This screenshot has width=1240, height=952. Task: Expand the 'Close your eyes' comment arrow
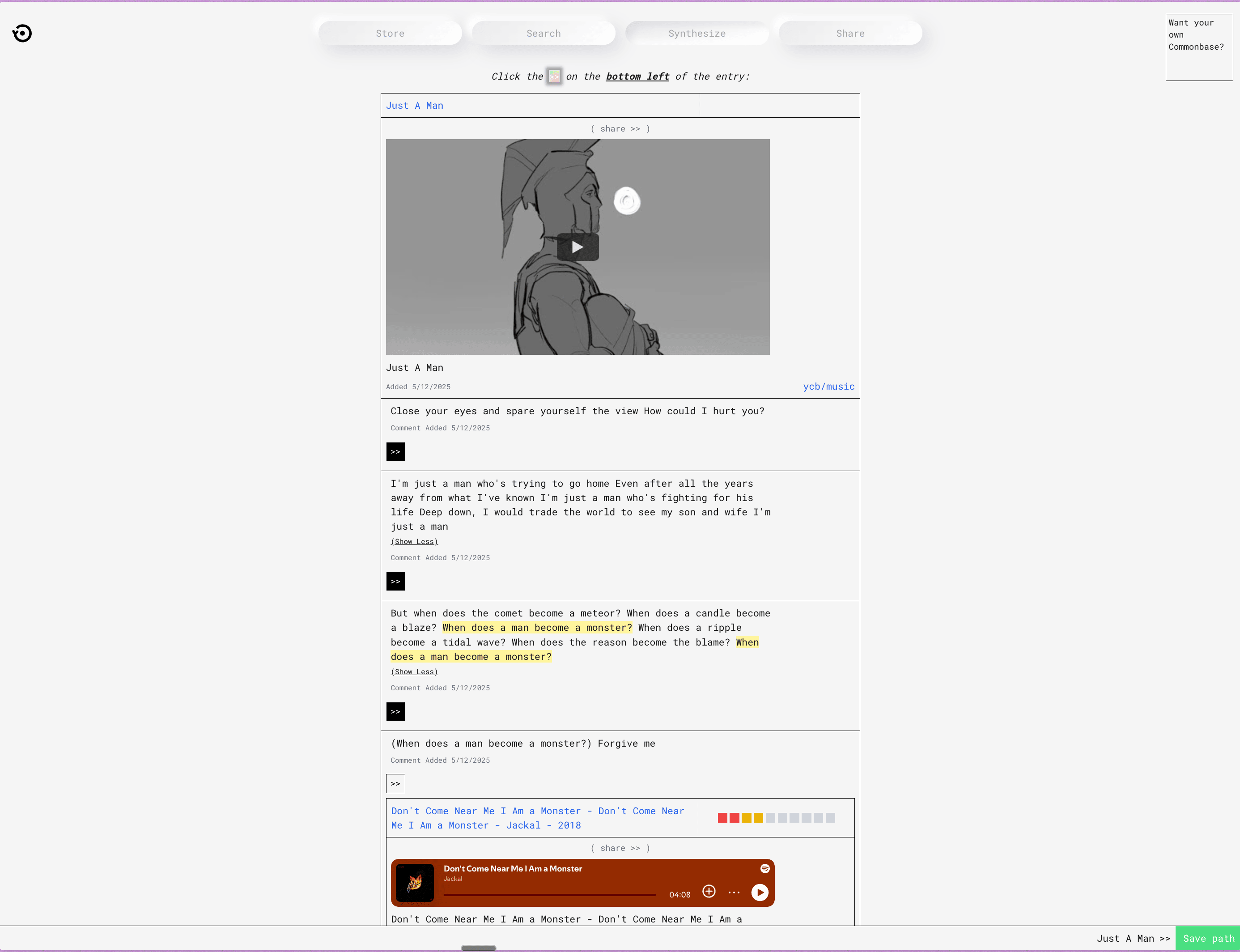tap(395, 452)
